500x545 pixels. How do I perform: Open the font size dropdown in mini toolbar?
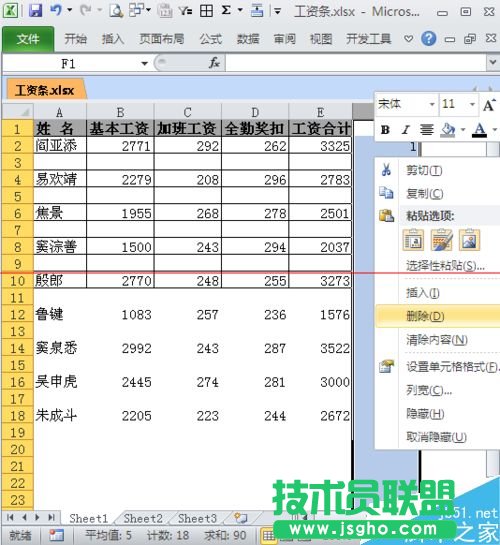(472, 104)
